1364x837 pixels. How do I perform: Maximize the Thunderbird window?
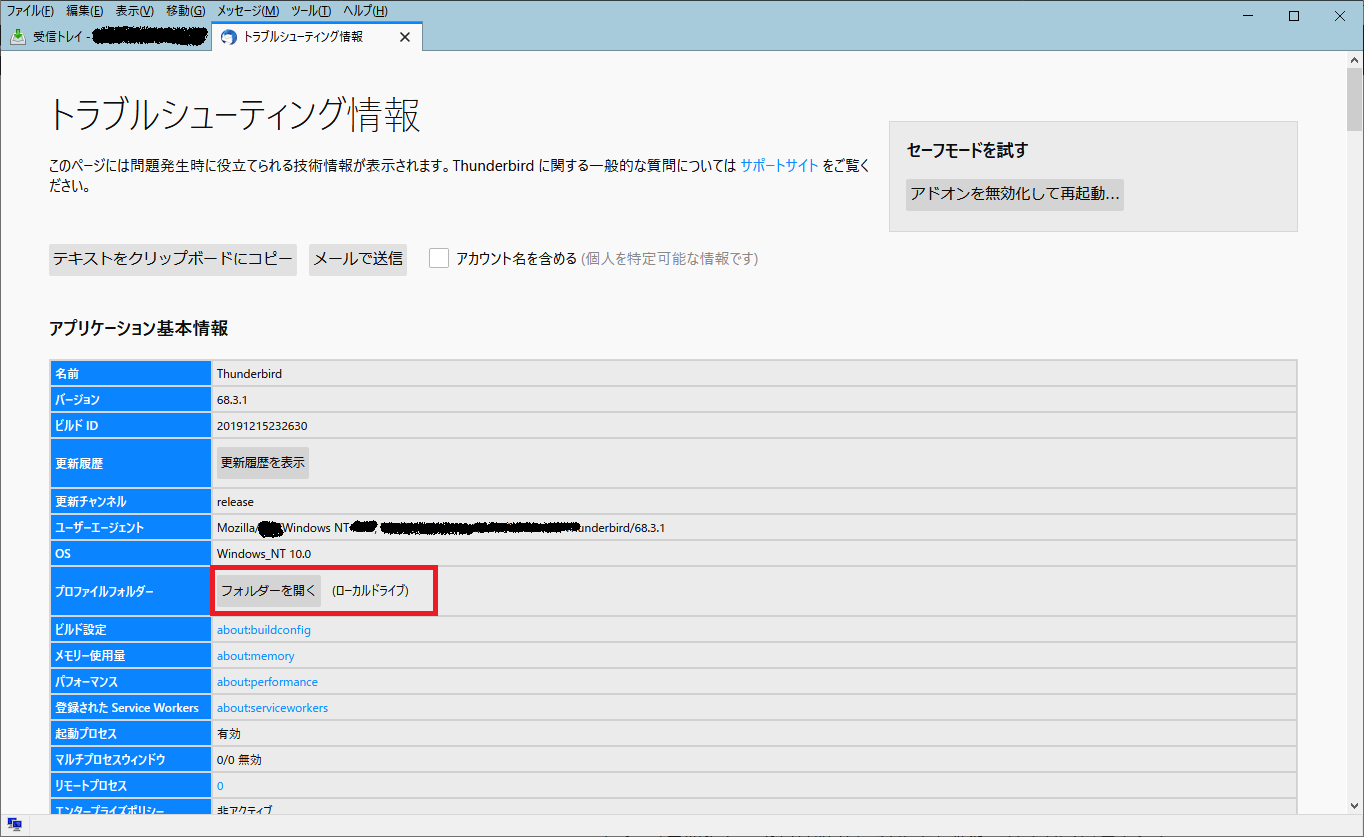(1294, 15)
